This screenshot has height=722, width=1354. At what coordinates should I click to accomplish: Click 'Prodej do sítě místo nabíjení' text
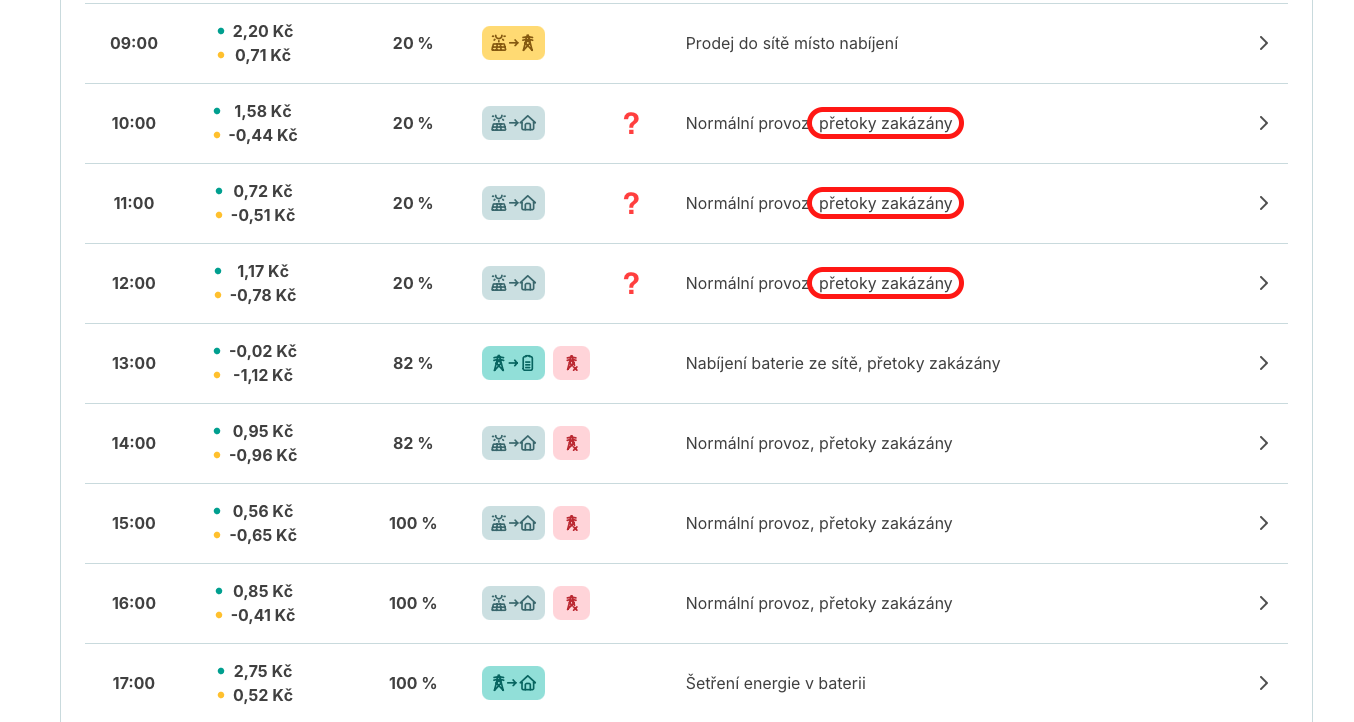(x=791, y=43)
